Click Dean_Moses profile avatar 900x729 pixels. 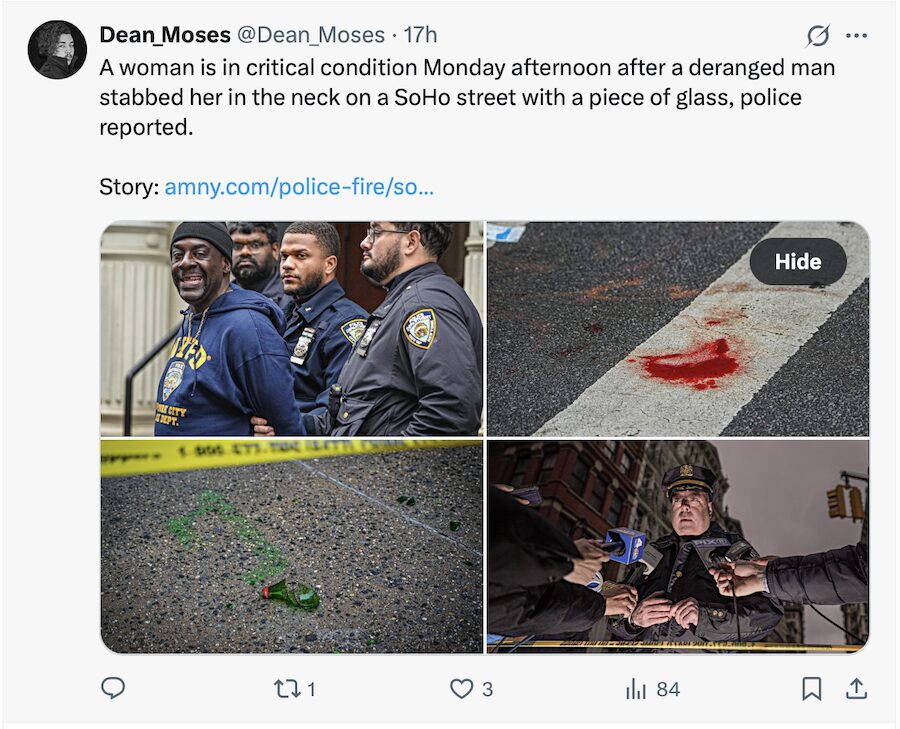click(57, 50)
